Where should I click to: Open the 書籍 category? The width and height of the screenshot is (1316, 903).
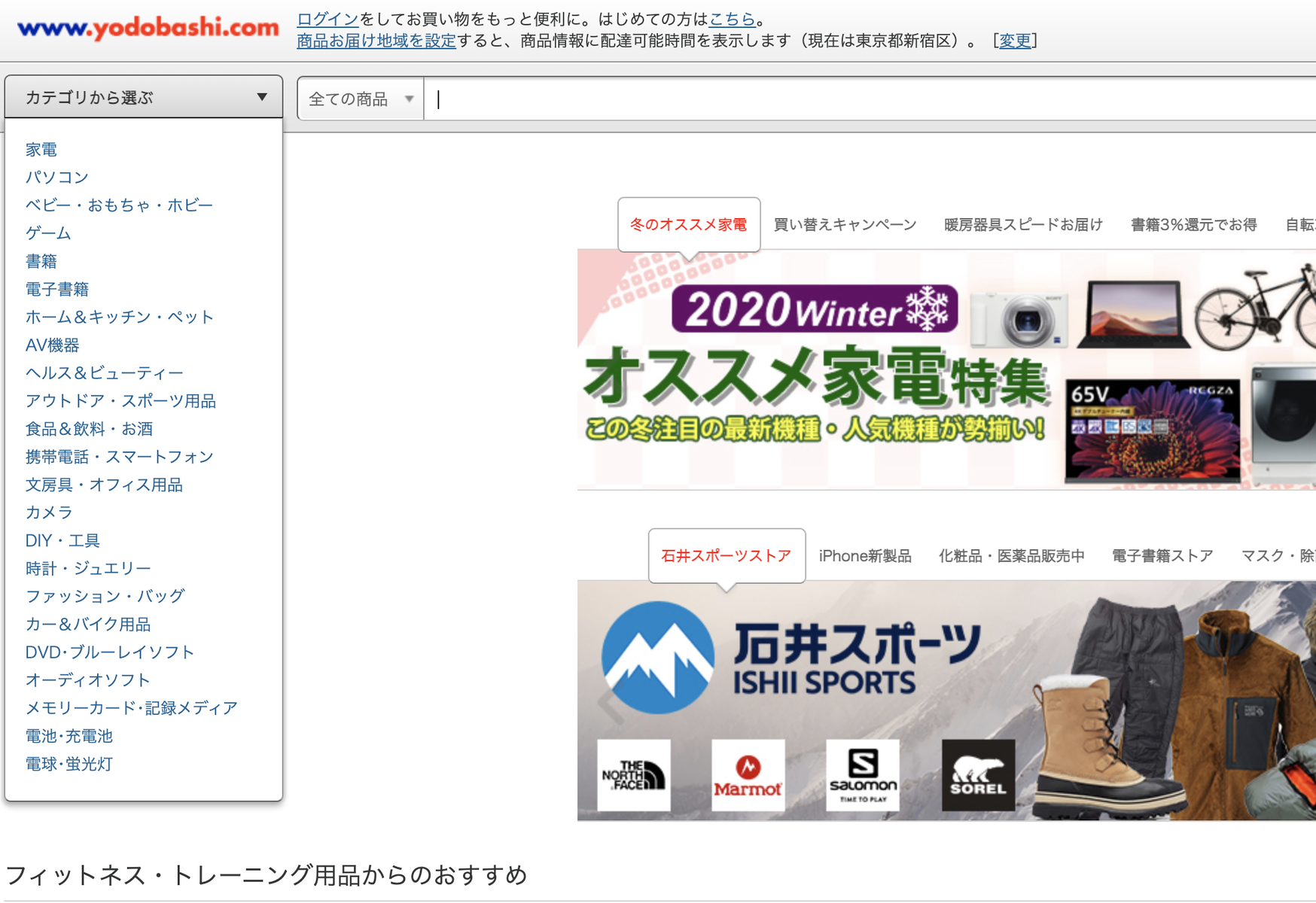(41, 261)
